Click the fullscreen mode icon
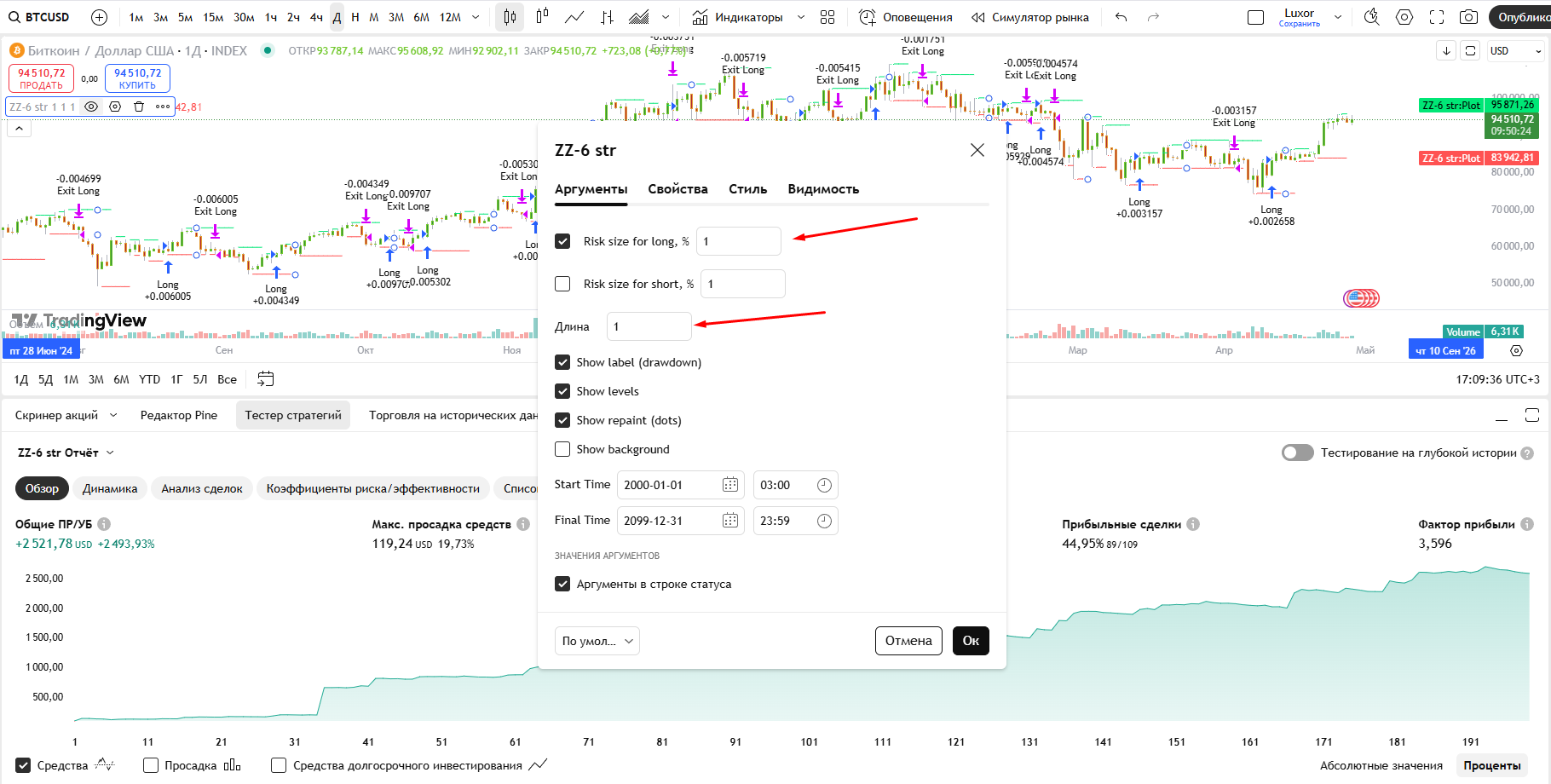The width and height of the screenshot is (1551, 784). pyautogui.click(x=1437, y=17)
